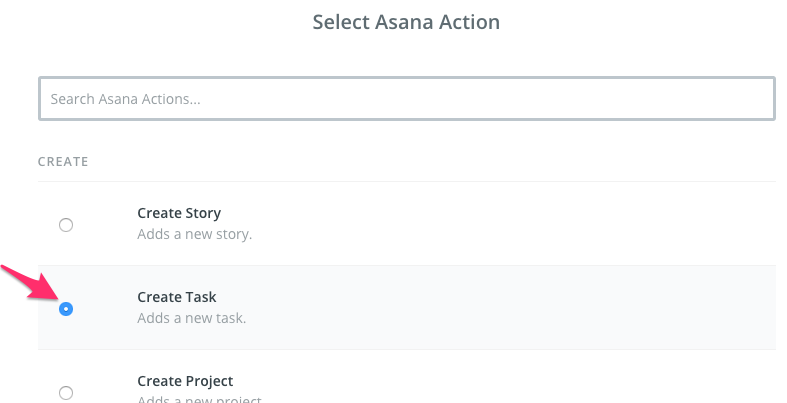The width and height of the screenshot is (787, 403).
Task: Click the CREATE section header
Action: pos(63,162)
